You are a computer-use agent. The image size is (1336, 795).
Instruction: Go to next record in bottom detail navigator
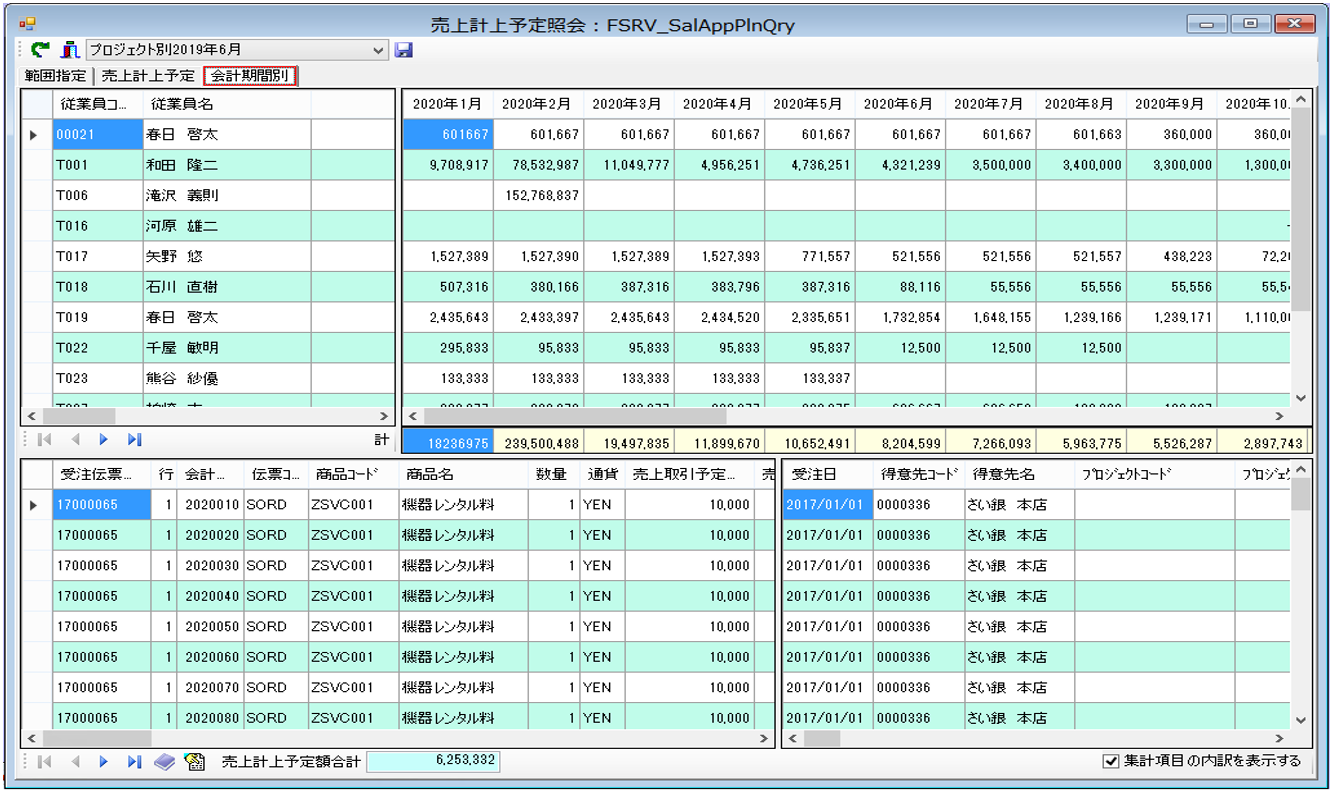coord(103,762)
